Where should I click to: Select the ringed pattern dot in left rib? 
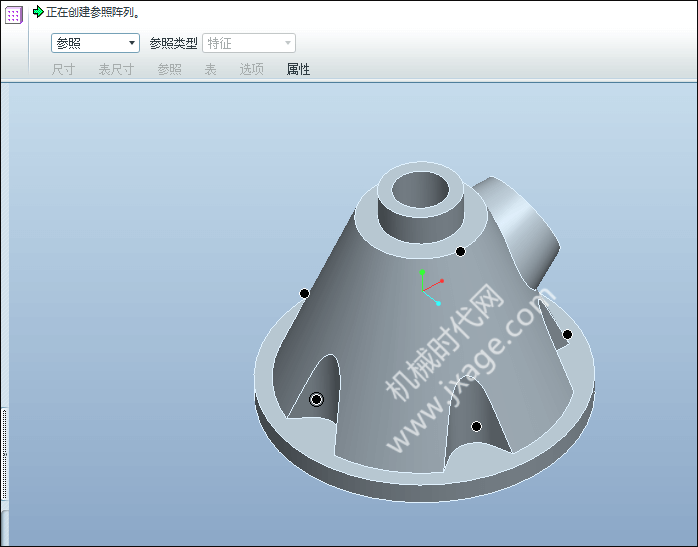pyautogui.click(x=317, y=400)
